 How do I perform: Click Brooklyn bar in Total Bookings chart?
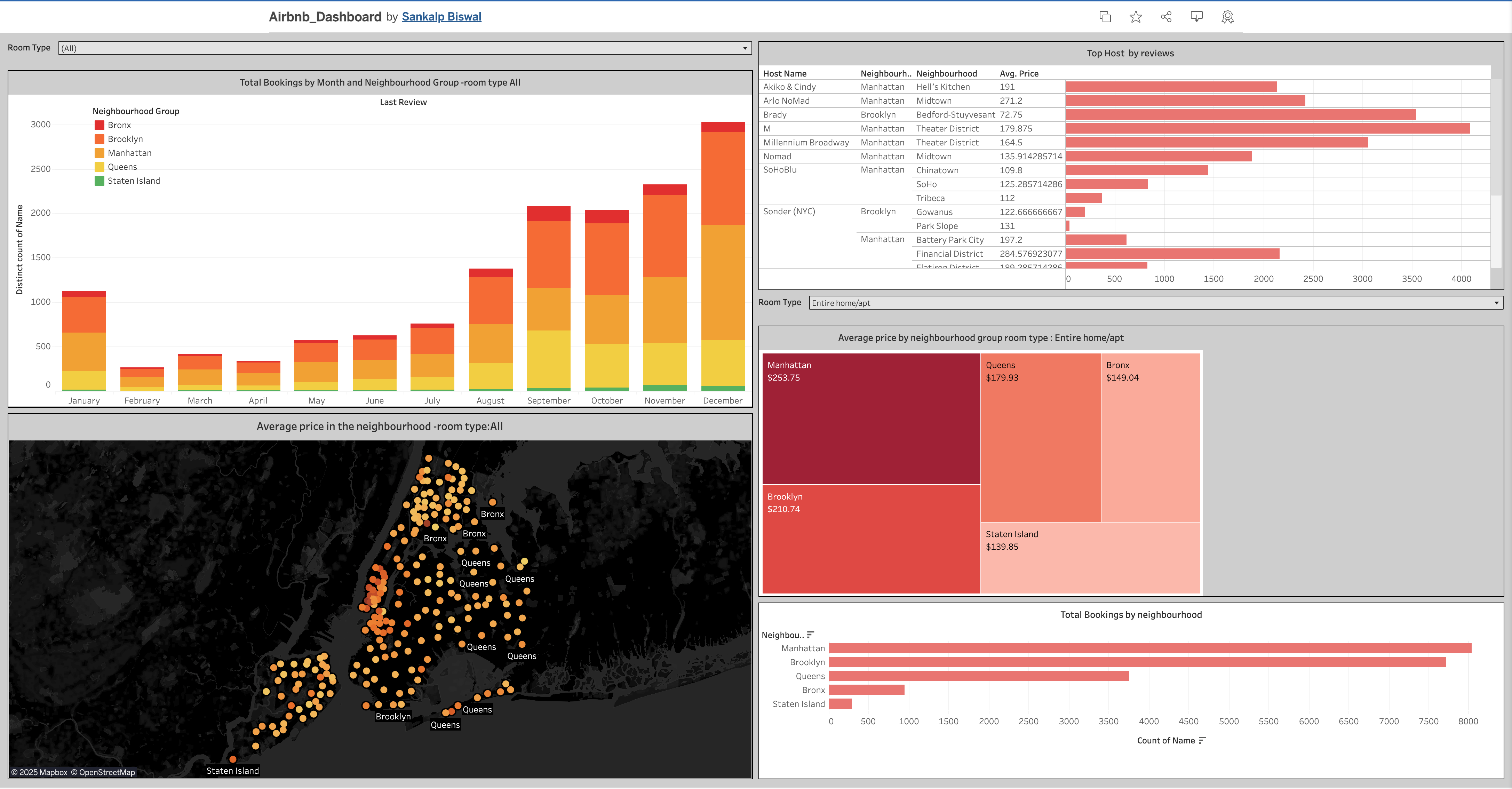click(x=1137, y=662)
